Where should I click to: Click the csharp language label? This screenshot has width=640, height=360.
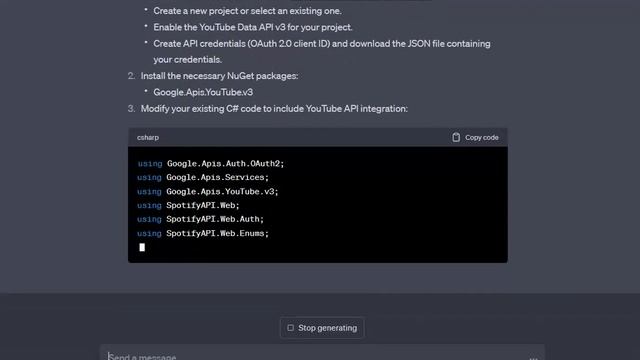coord(148,138)
